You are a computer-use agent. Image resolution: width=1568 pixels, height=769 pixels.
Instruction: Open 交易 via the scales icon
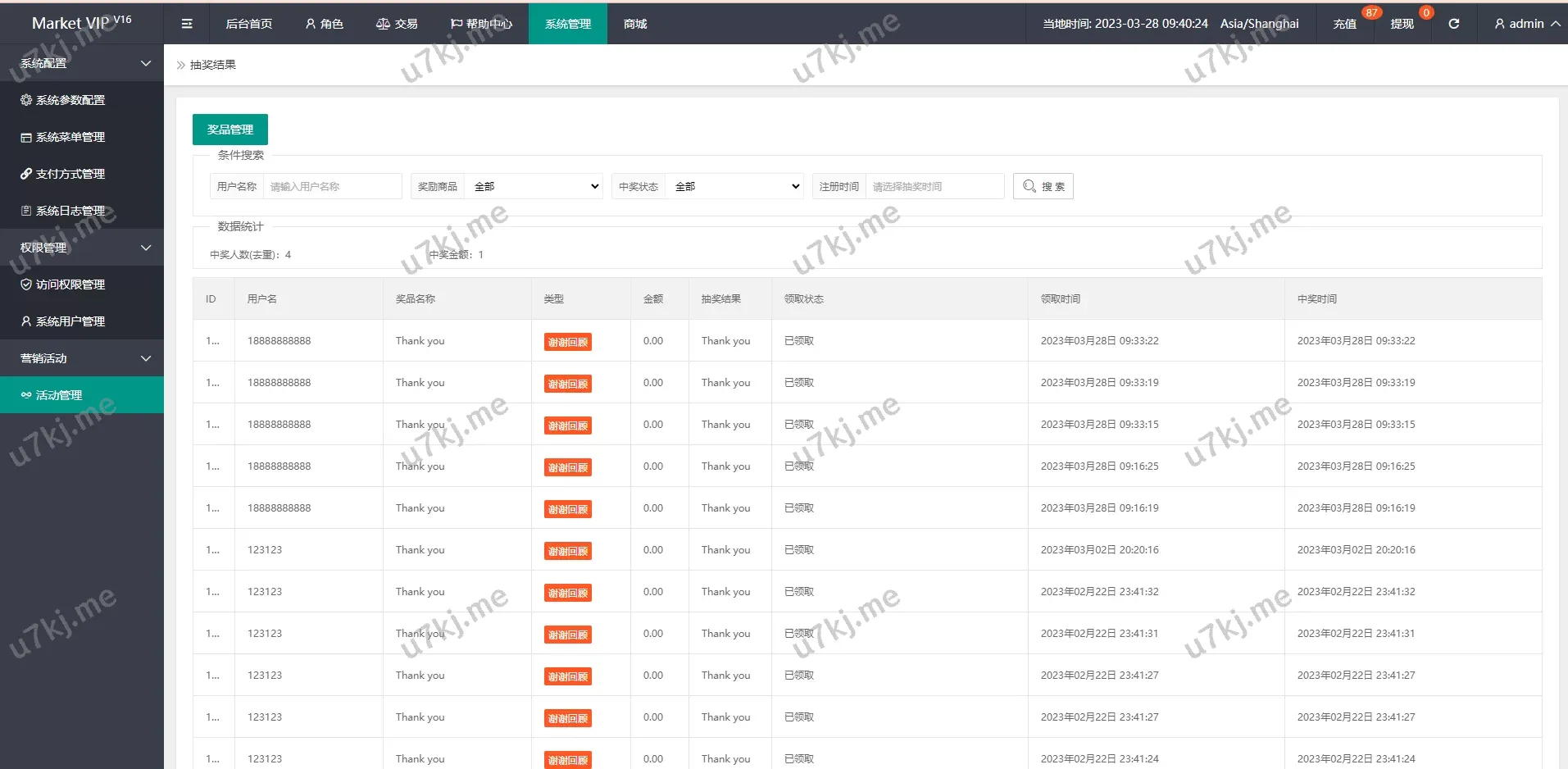tap(397, 24)
